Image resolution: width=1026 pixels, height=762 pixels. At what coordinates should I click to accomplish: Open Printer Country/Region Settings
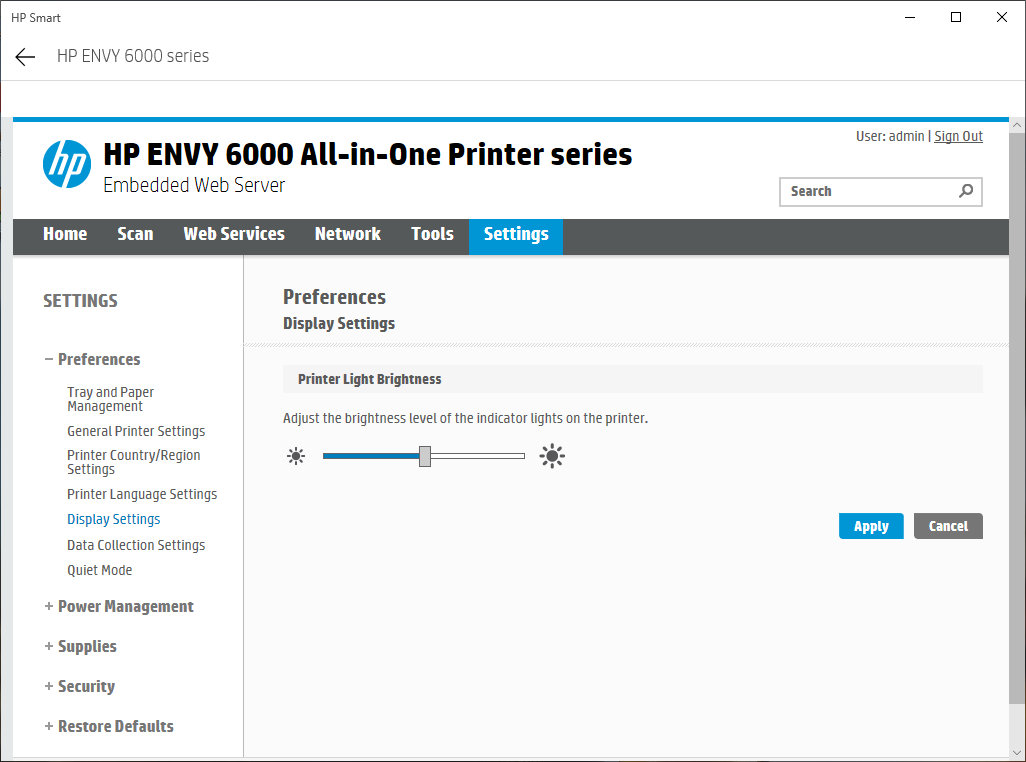pos(133,462)
